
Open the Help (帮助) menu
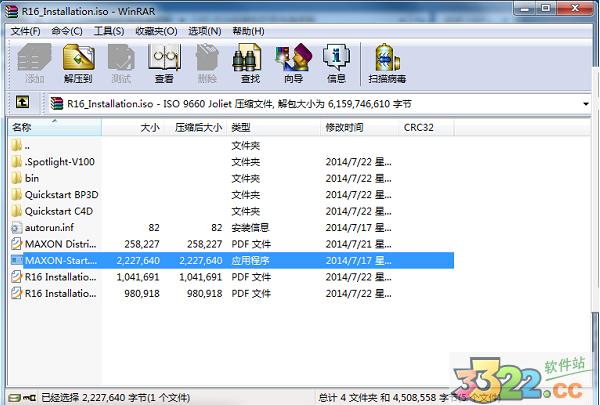(x=248, y=31)
